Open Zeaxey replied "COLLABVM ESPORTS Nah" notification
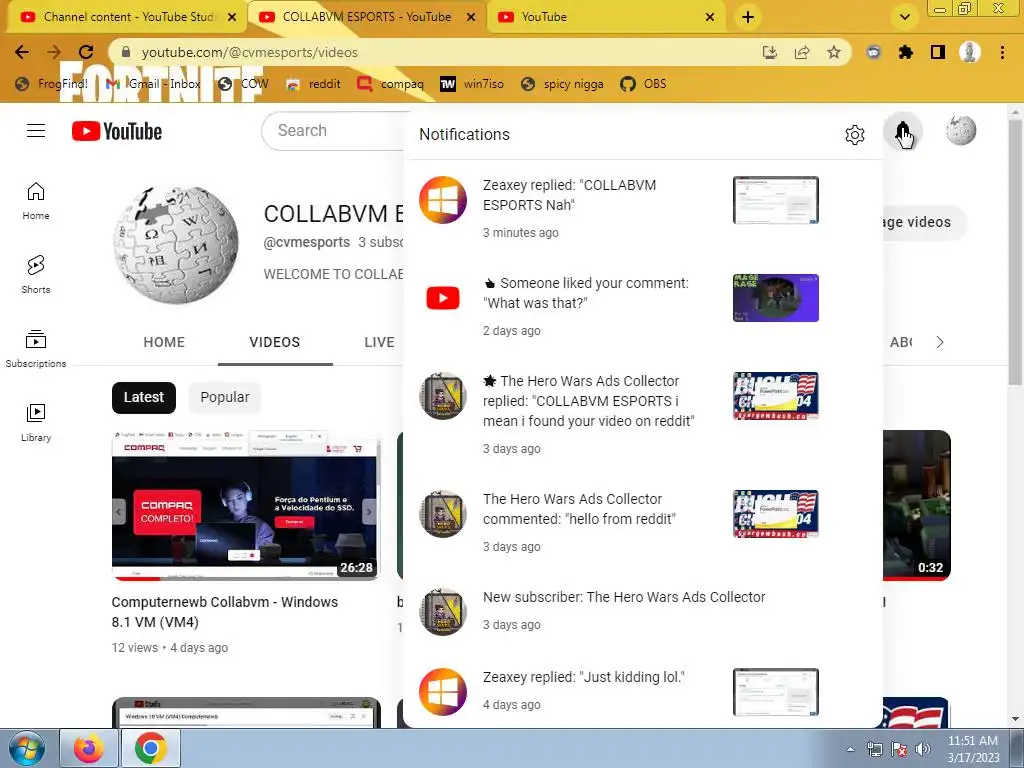 [x=643, y=208]
